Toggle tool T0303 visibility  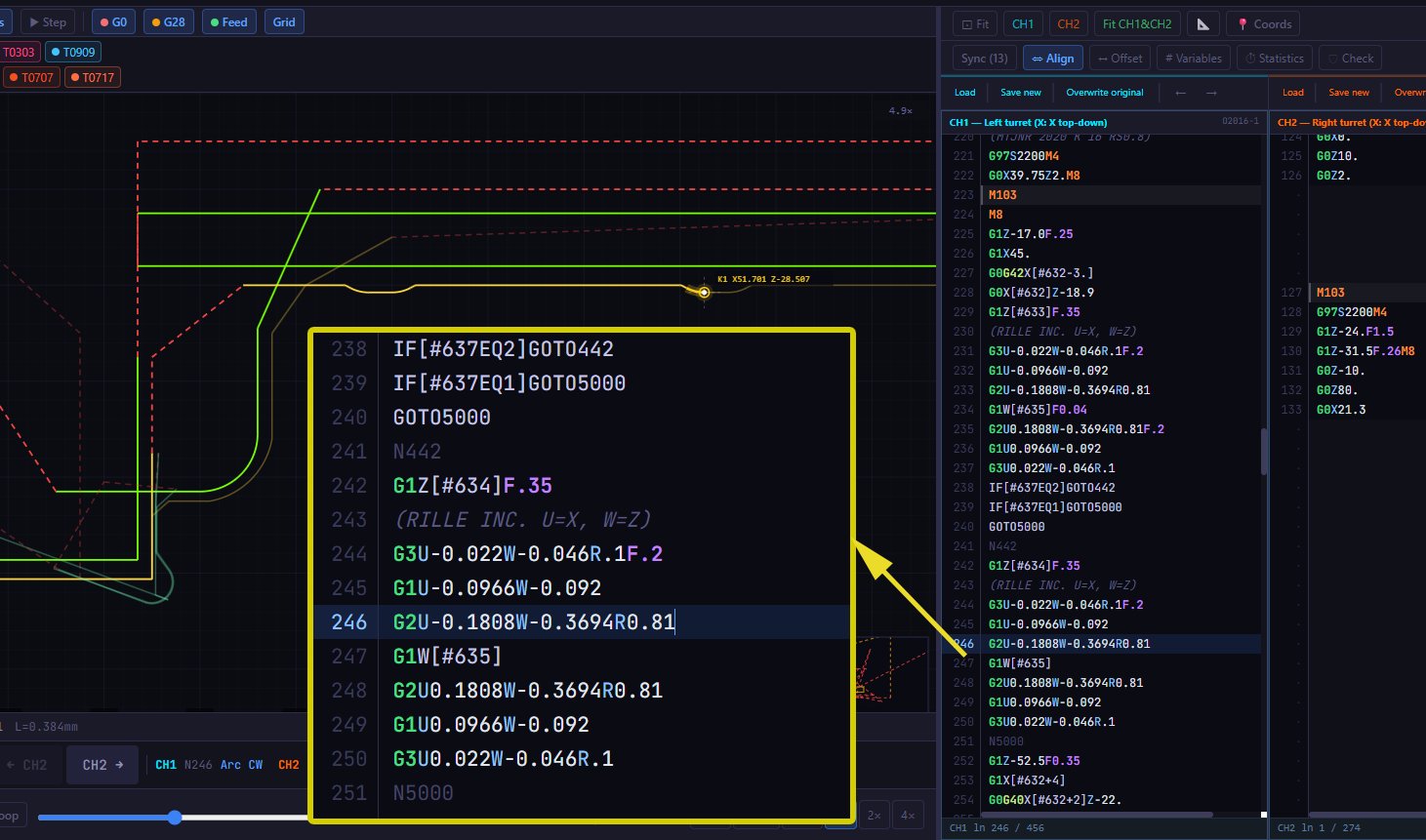click(19, 53)
